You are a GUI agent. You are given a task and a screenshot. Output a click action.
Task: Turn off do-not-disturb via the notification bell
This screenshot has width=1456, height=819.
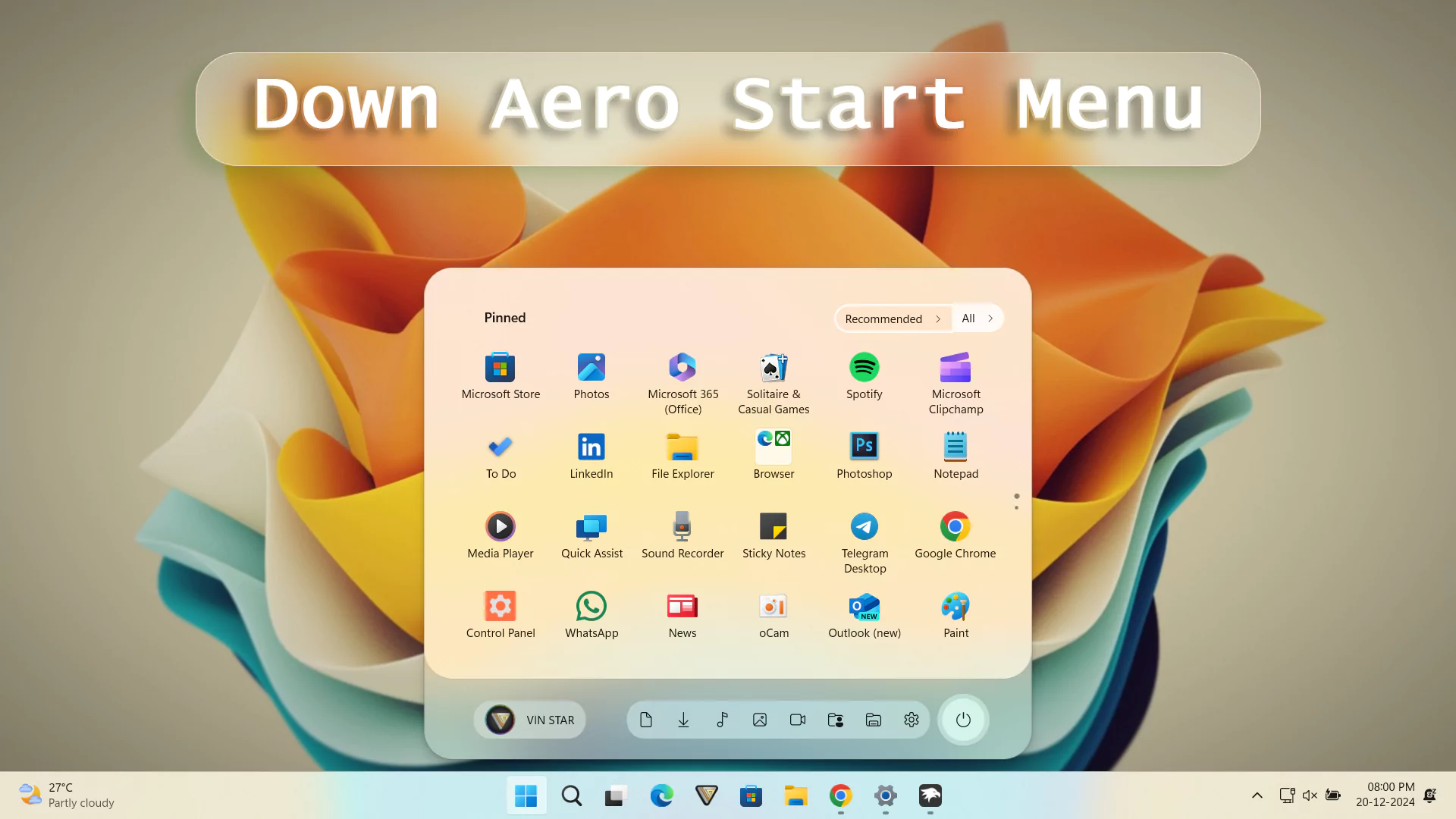pyautogui.click(x=1431, y=795)
